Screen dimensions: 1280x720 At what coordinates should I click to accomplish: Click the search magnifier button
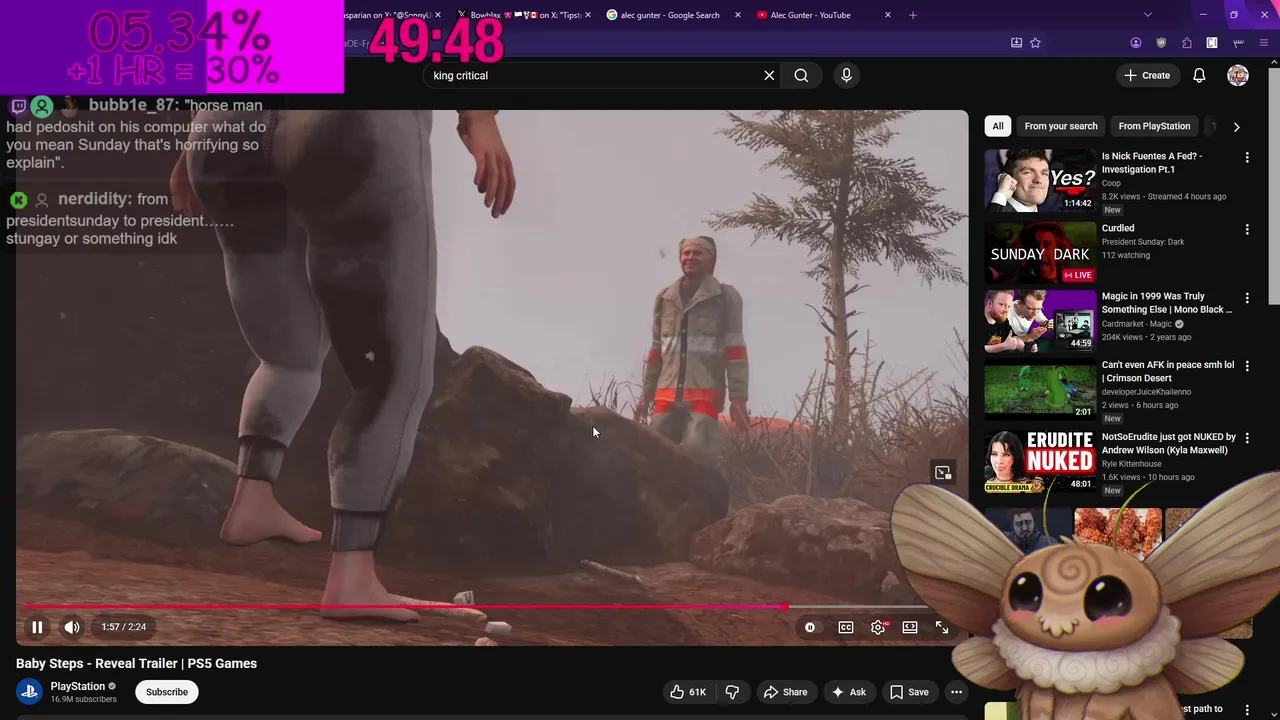[x=801, y=75]
